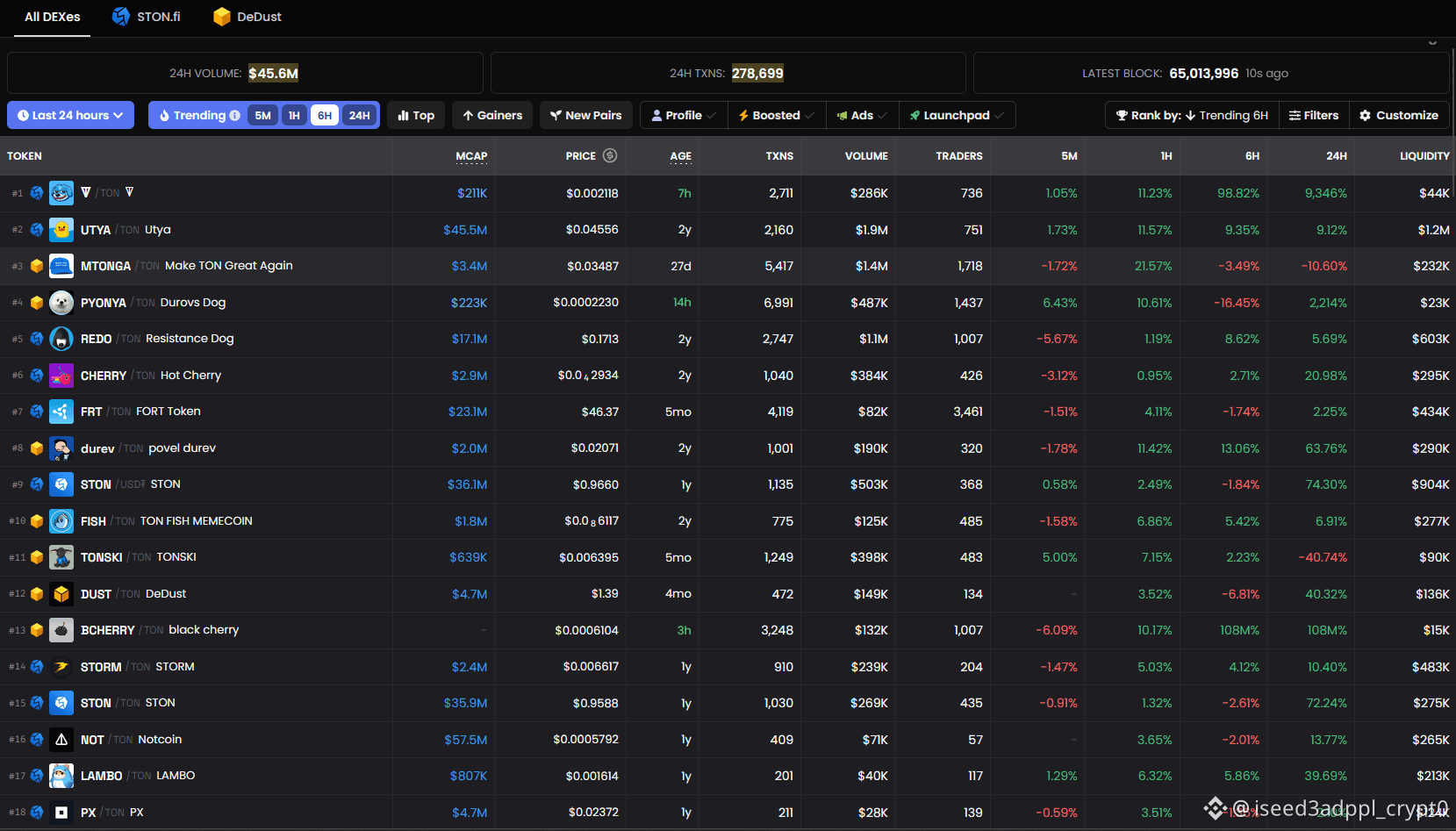
Task: Show Gainers list
Action: (492, 116)
